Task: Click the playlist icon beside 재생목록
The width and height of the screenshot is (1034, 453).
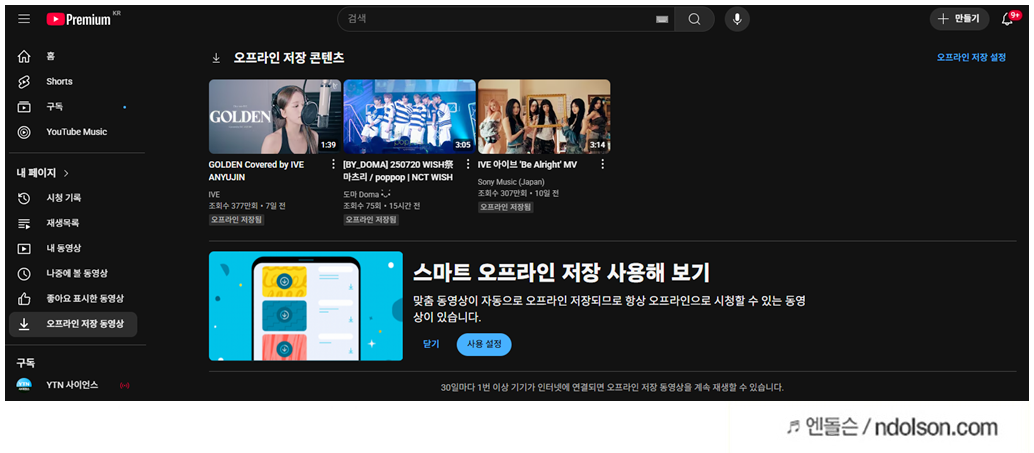Action: pyautogui.click(x=24, y=224)
